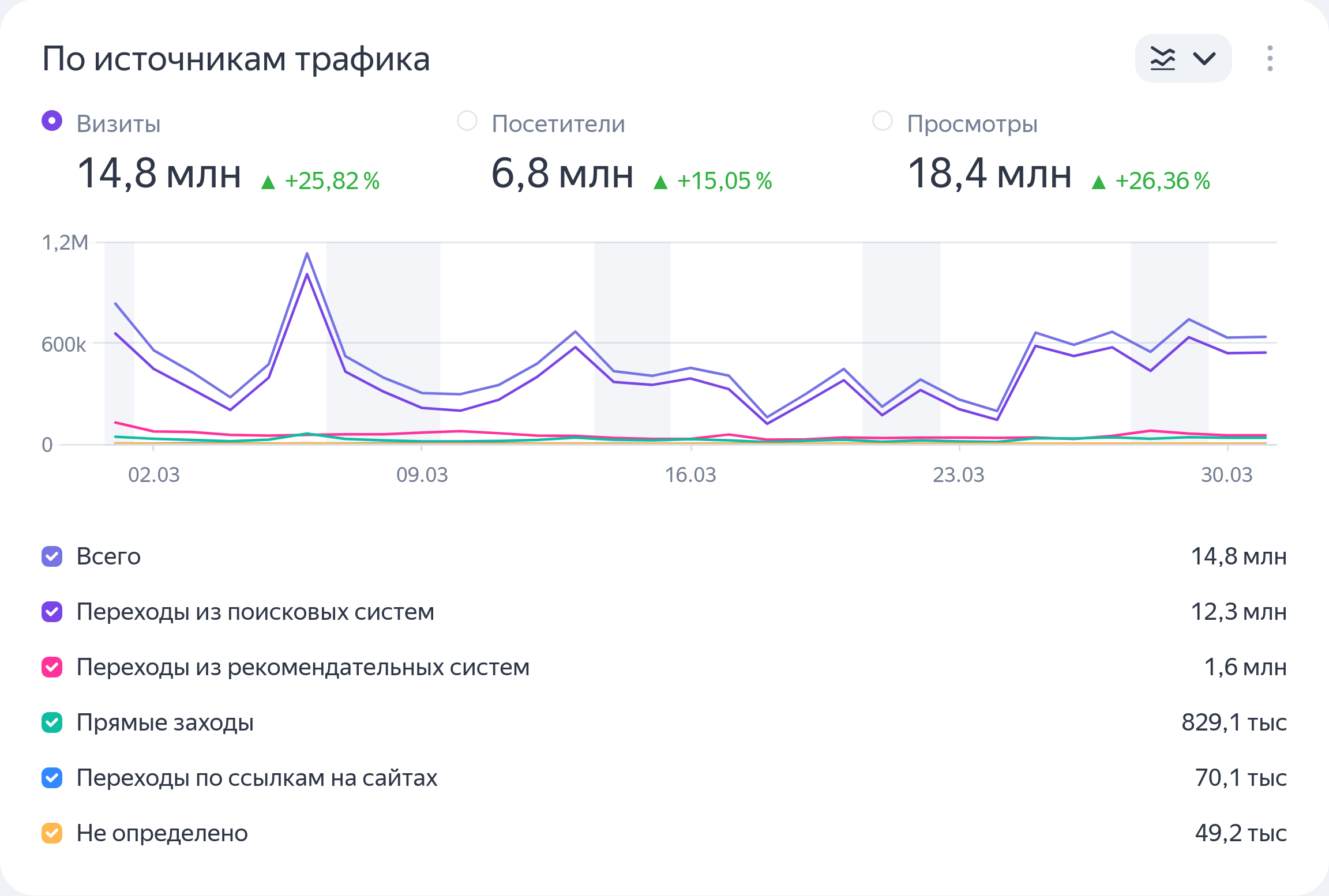Uncheck the Не определено checkbox
Screen dimensions: 1329x896
tap(52, 833)
